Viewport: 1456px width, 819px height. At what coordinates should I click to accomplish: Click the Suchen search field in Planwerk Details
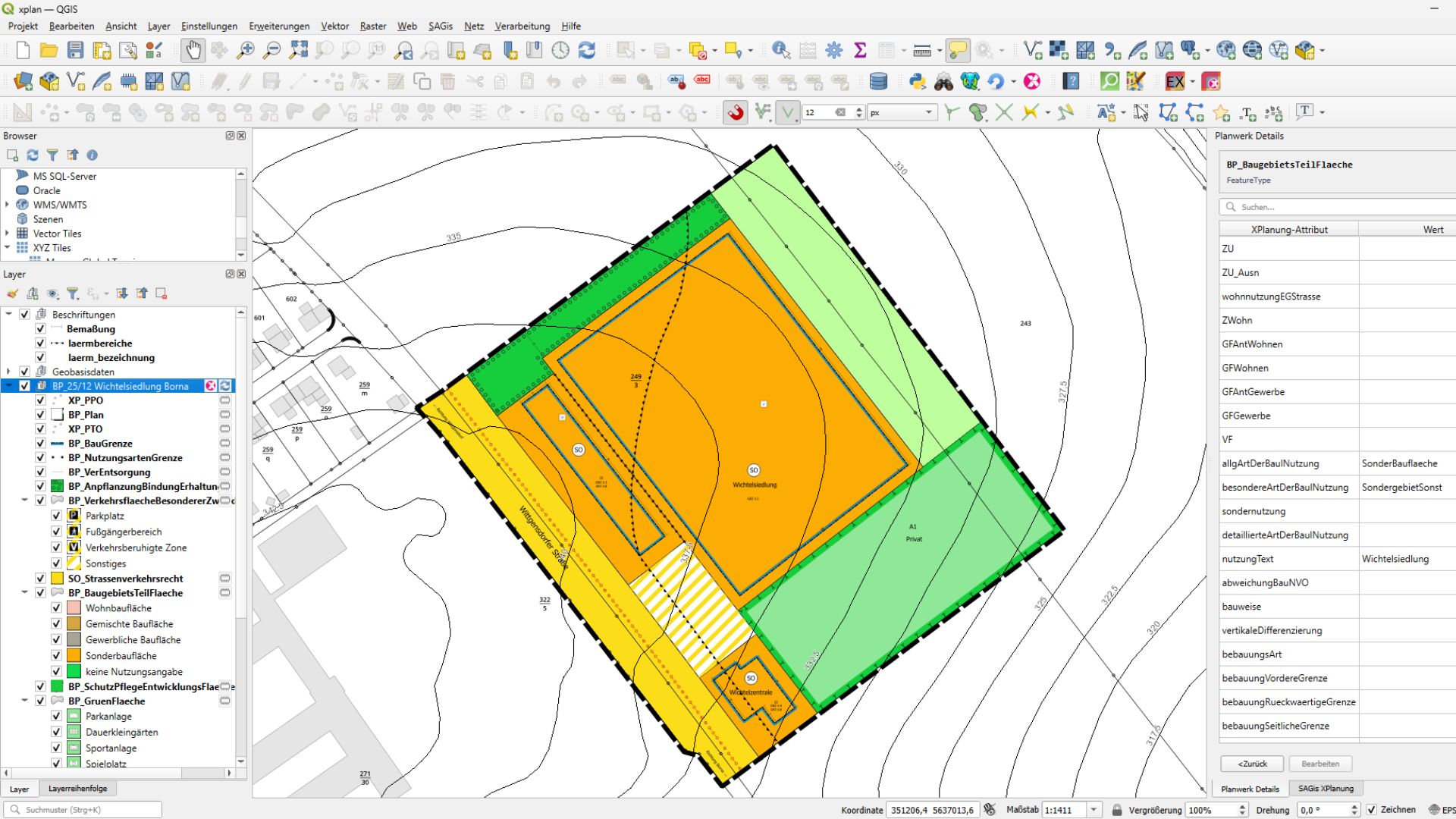(x=1335, y=207)
